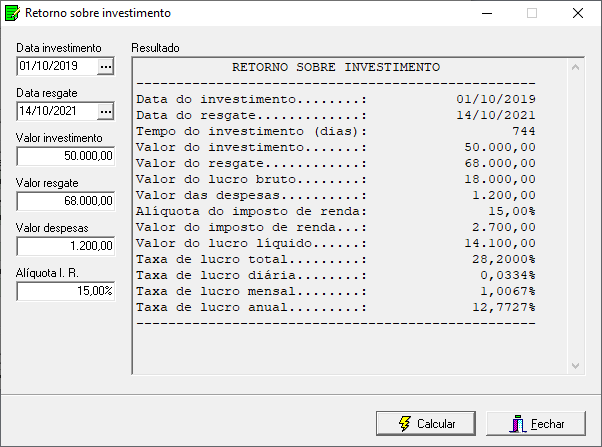Click the Calcular button
602x447 pixels.
tap(426, 424)
